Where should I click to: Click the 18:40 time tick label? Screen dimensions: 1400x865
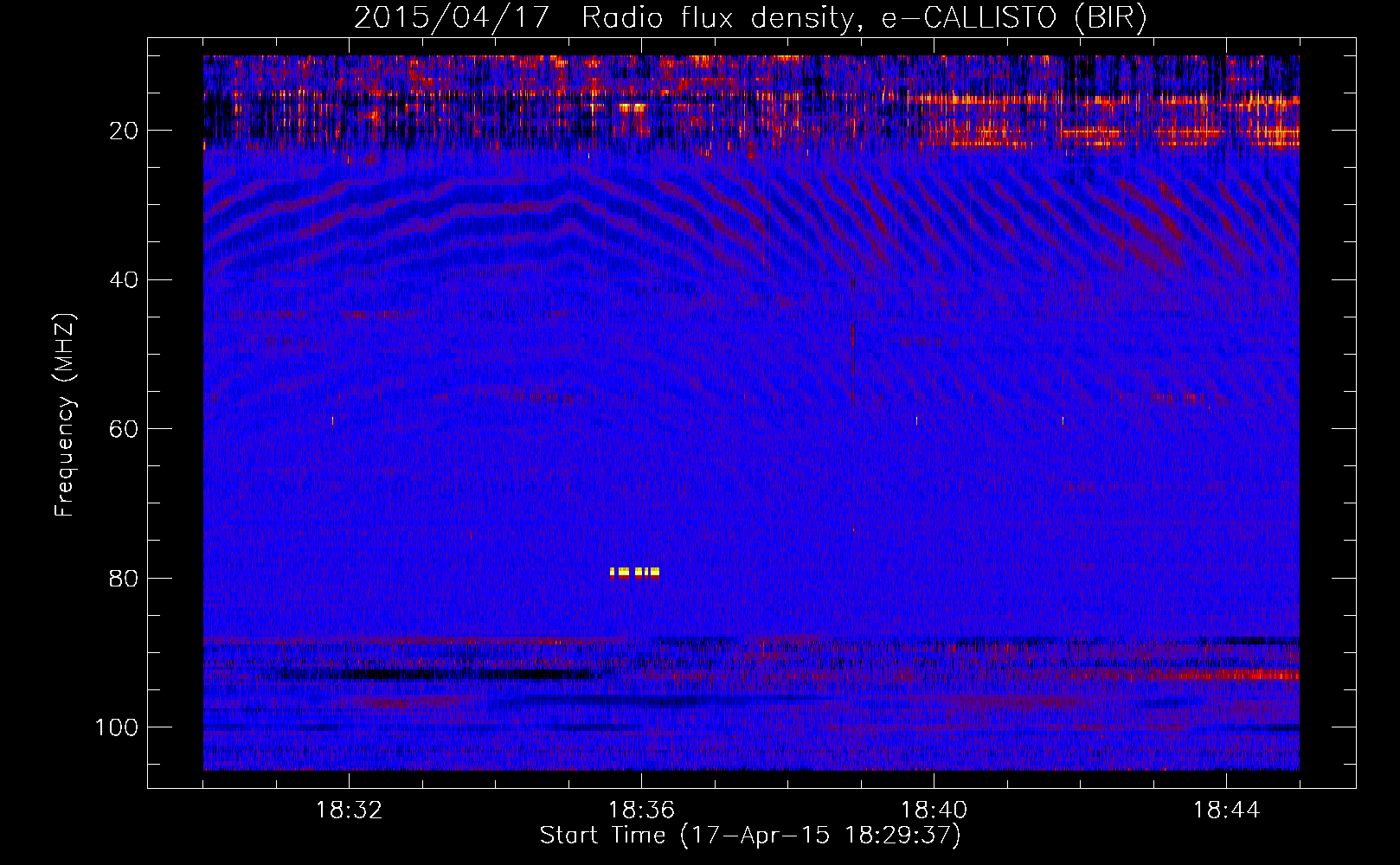[934, 811]
